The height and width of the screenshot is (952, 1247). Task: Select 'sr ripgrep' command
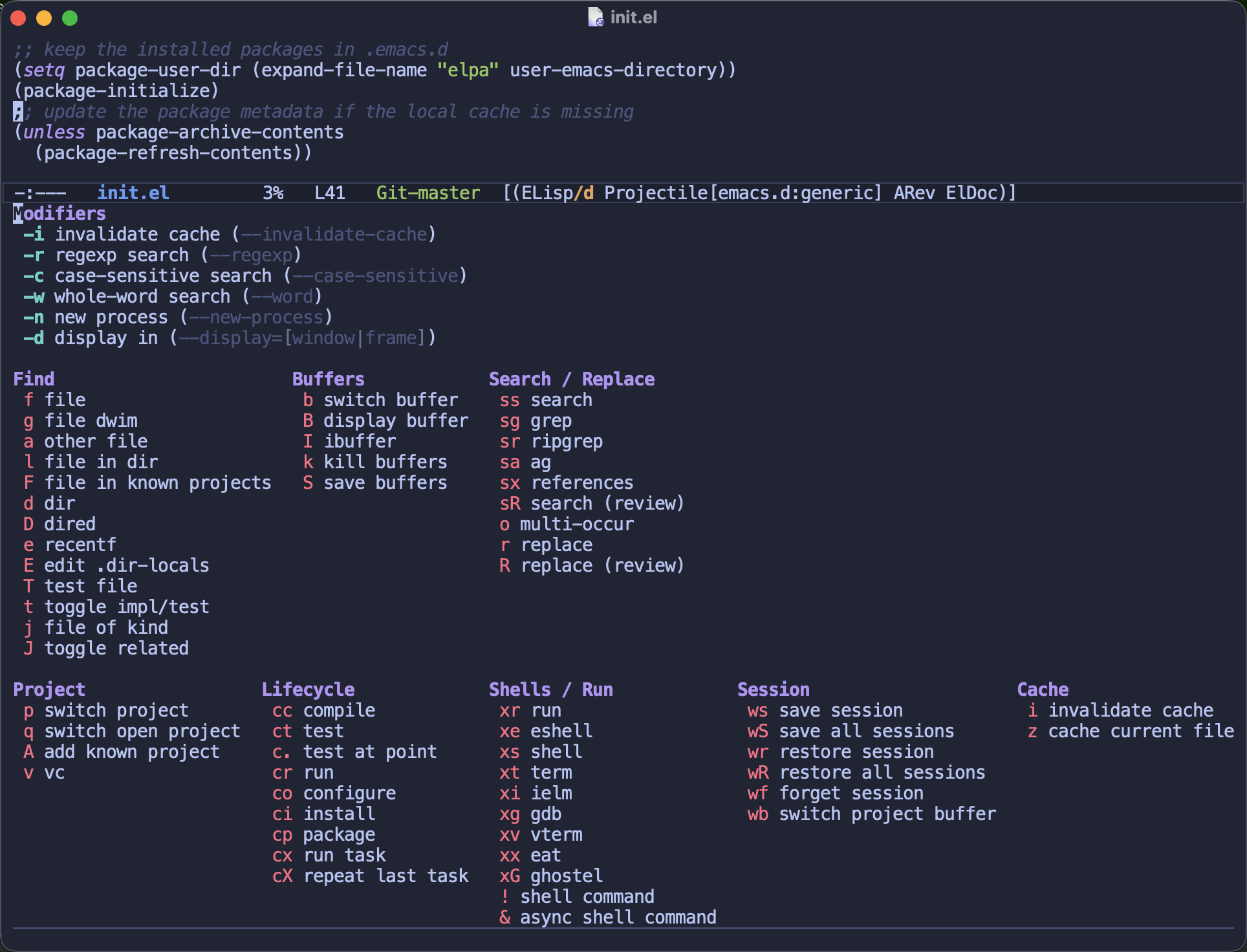point(551,441)
